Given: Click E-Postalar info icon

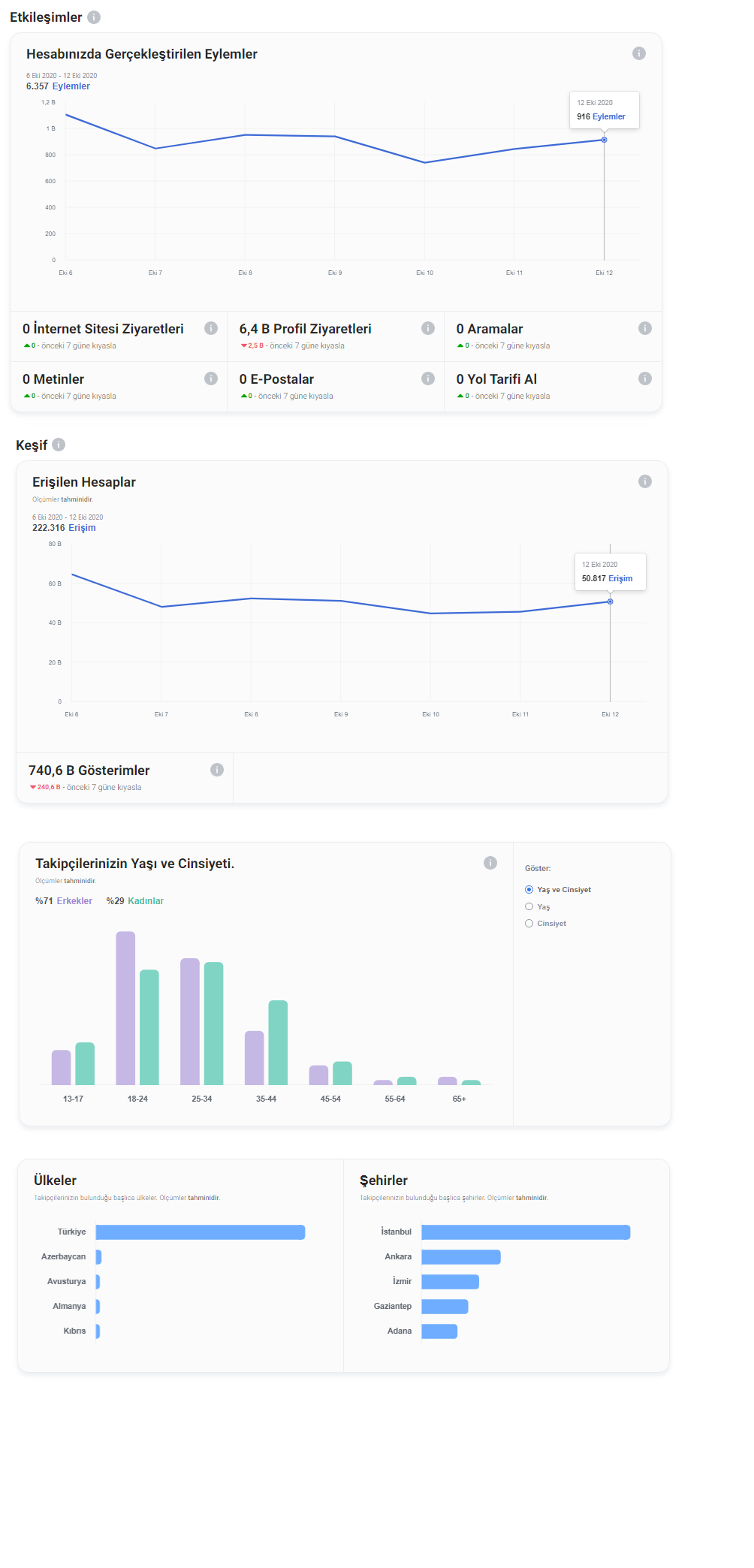Looking at the screenshot, I should click(x=428, y=378).
